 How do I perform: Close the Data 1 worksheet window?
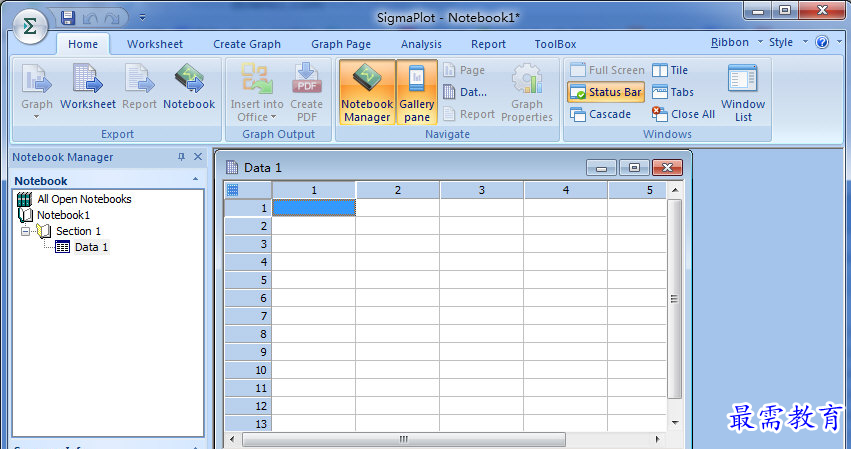667,168
